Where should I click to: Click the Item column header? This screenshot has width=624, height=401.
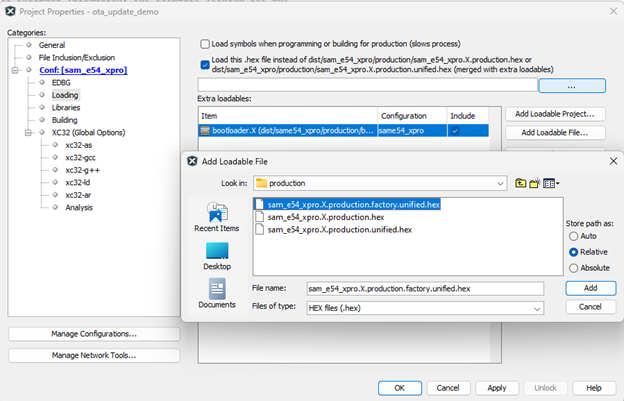tap(288, 116)
